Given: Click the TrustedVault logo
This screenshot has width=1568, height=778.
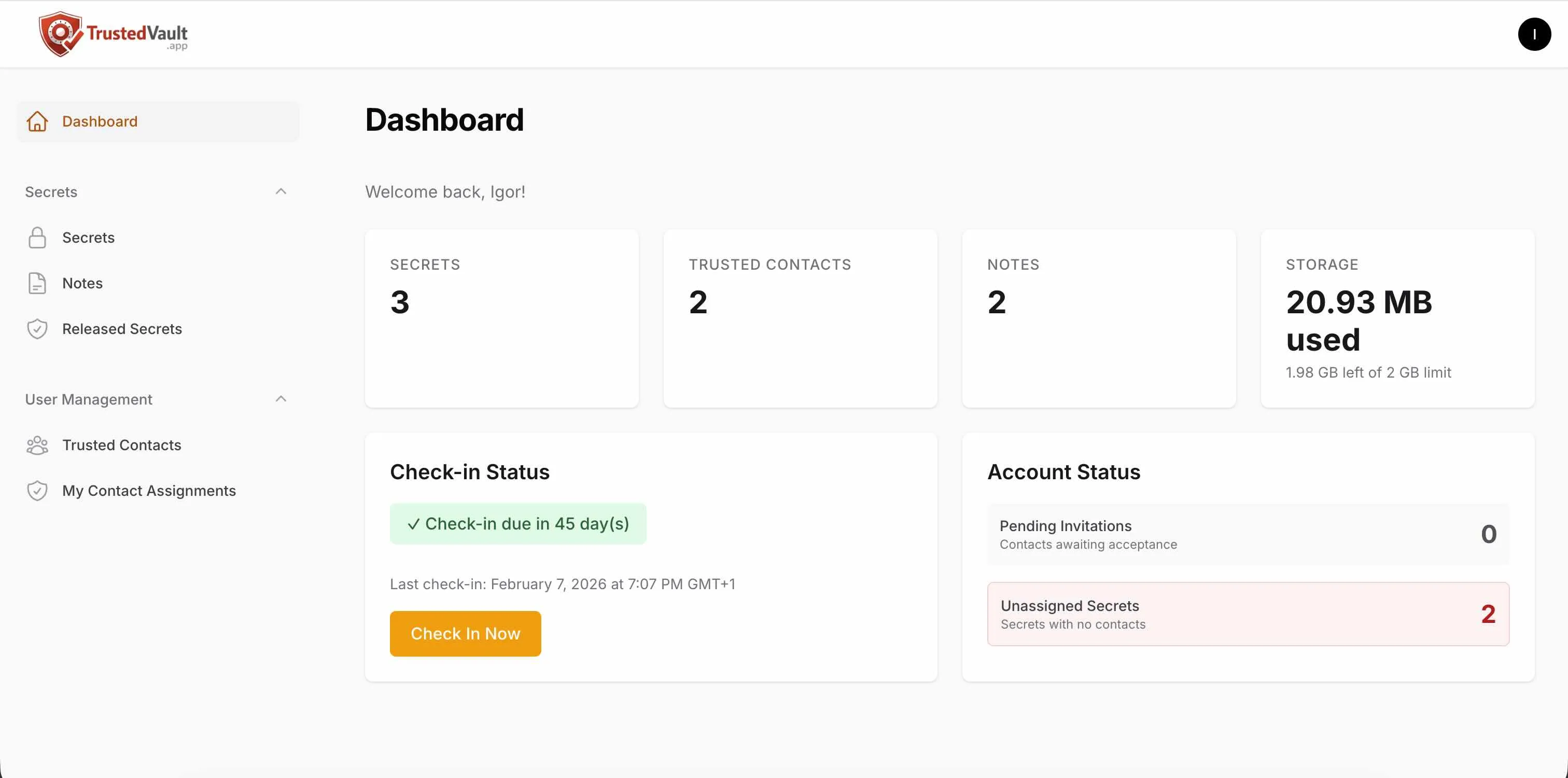Looking at the screenshot, I should pos(113,34).
